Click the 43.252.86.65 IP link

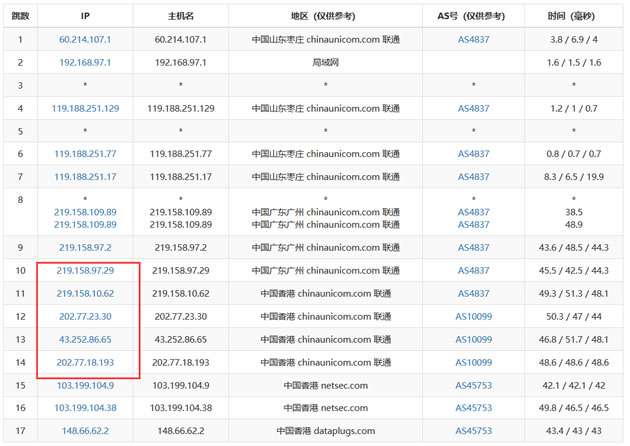point(85,339)
